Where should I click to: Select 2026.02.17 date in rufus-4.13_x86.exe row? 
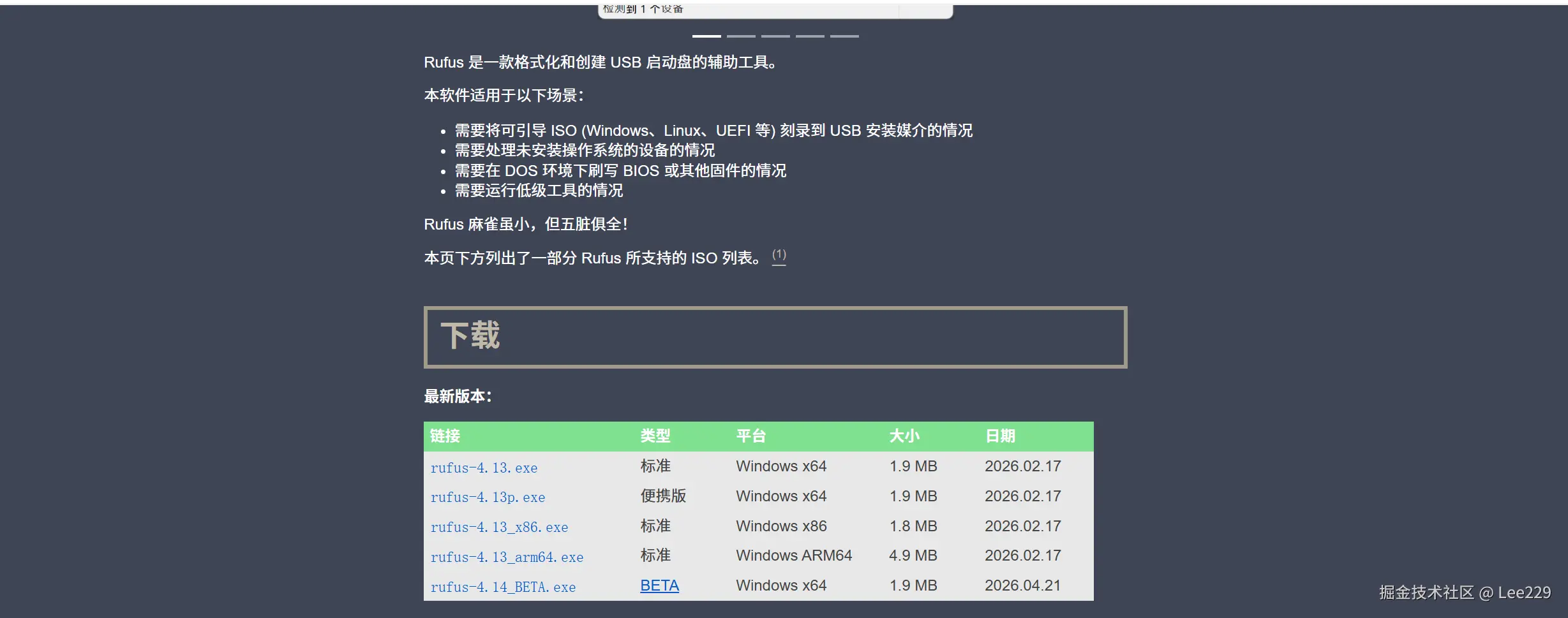(1023, 526)
